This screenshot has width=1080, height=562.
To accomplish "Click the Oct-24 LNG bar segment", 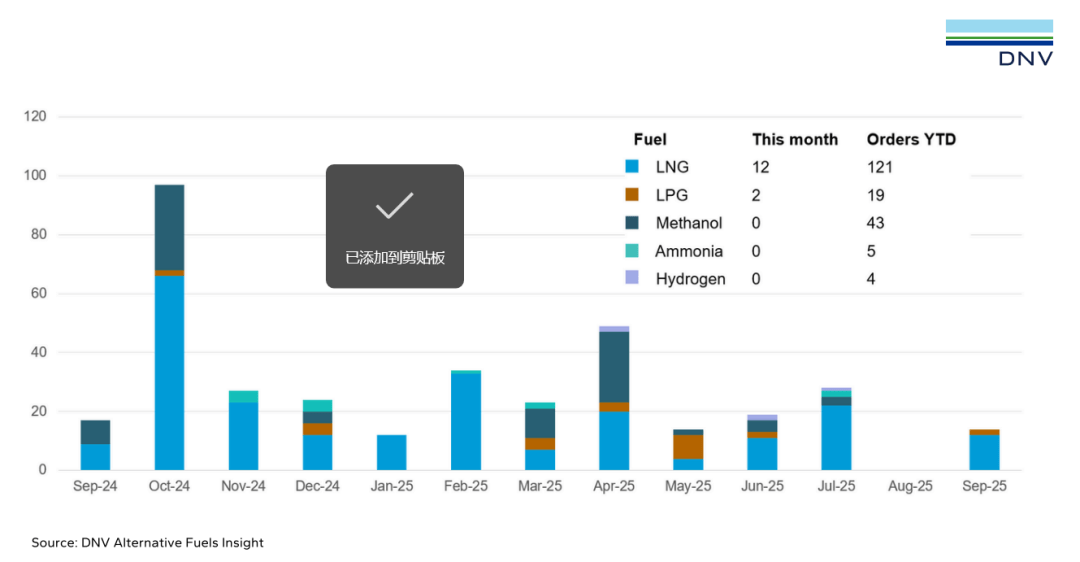I will coord(169,370).
